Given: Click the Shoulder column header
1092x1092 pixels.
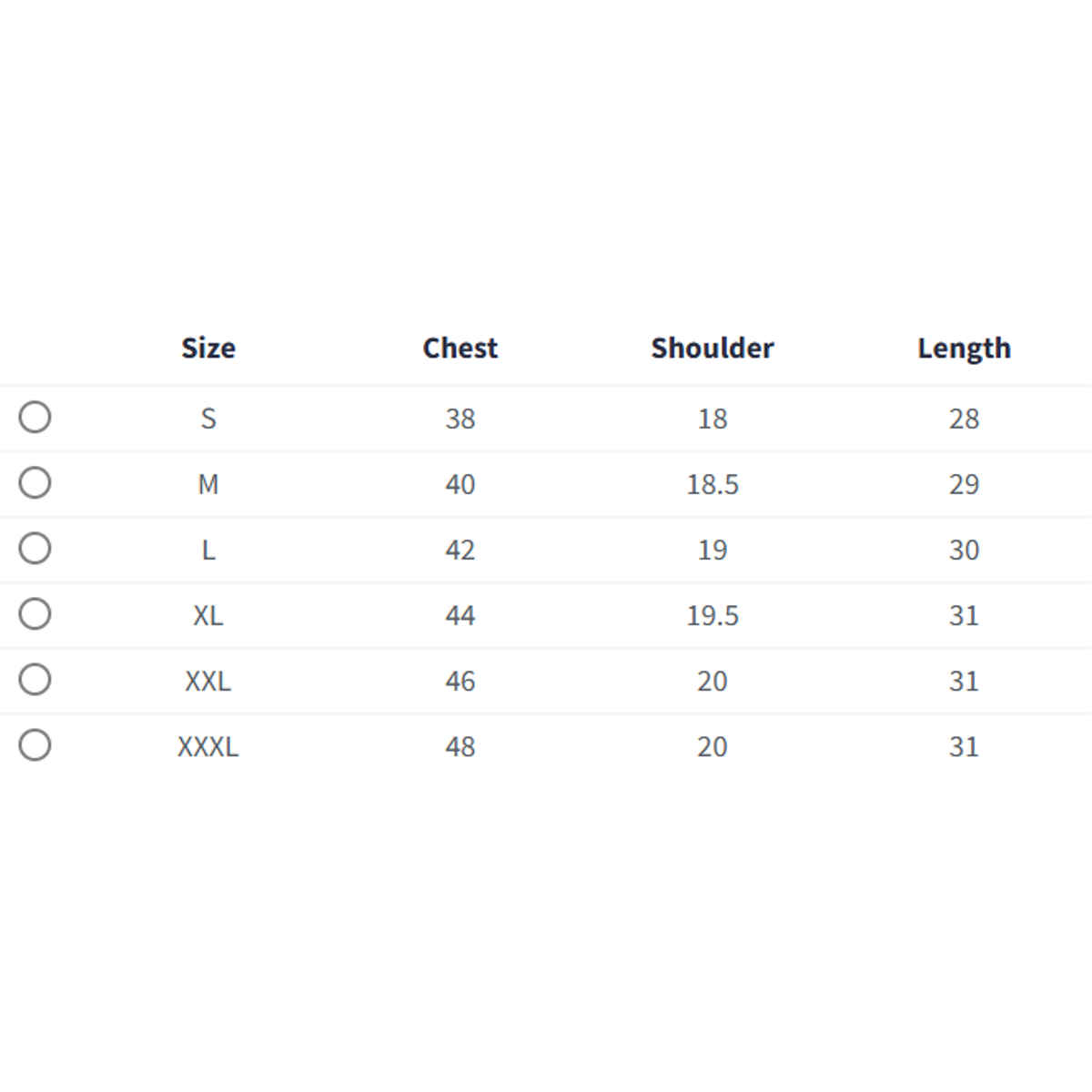Looking at the screenshot, I should coord(712,348).
